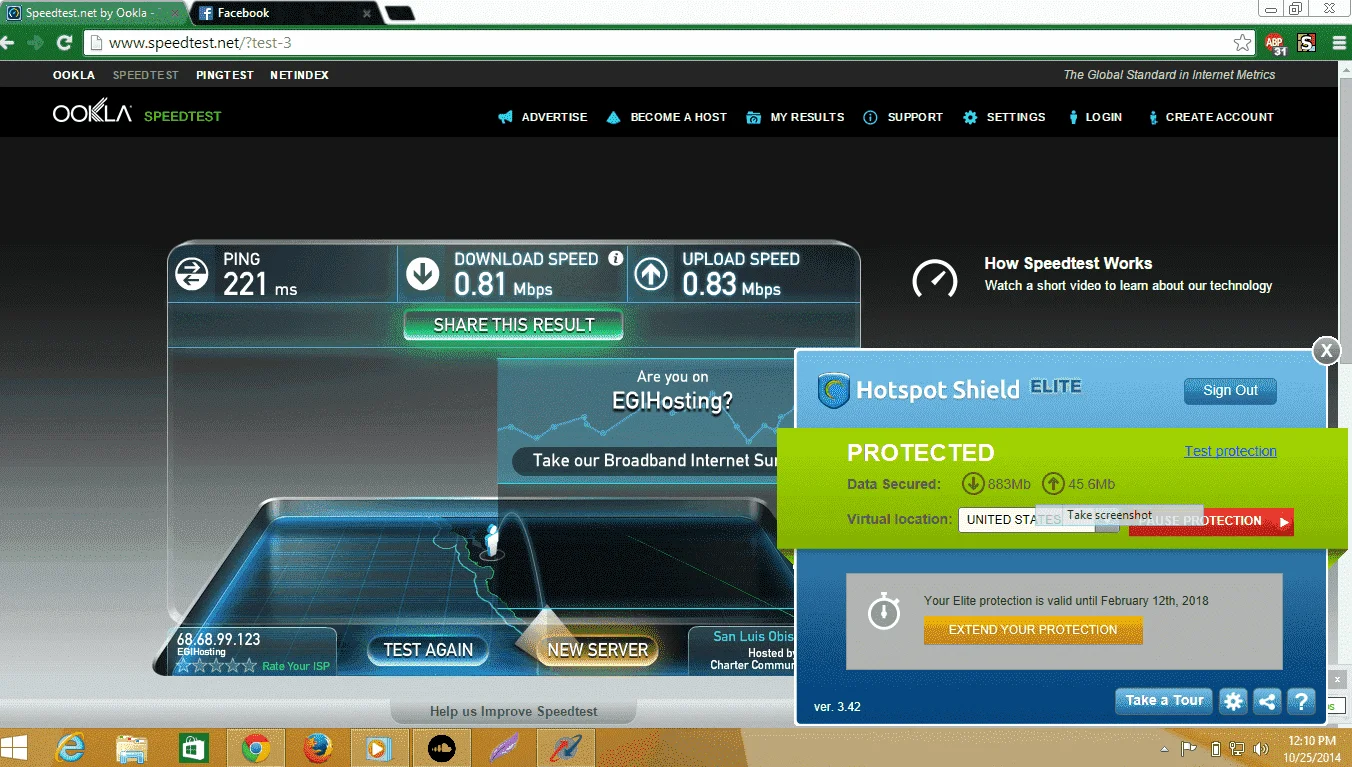This screenshot has height=767, width=1352.
Task: Open a new tab with the tab-strip button
Action: click(x=399, y=14)
